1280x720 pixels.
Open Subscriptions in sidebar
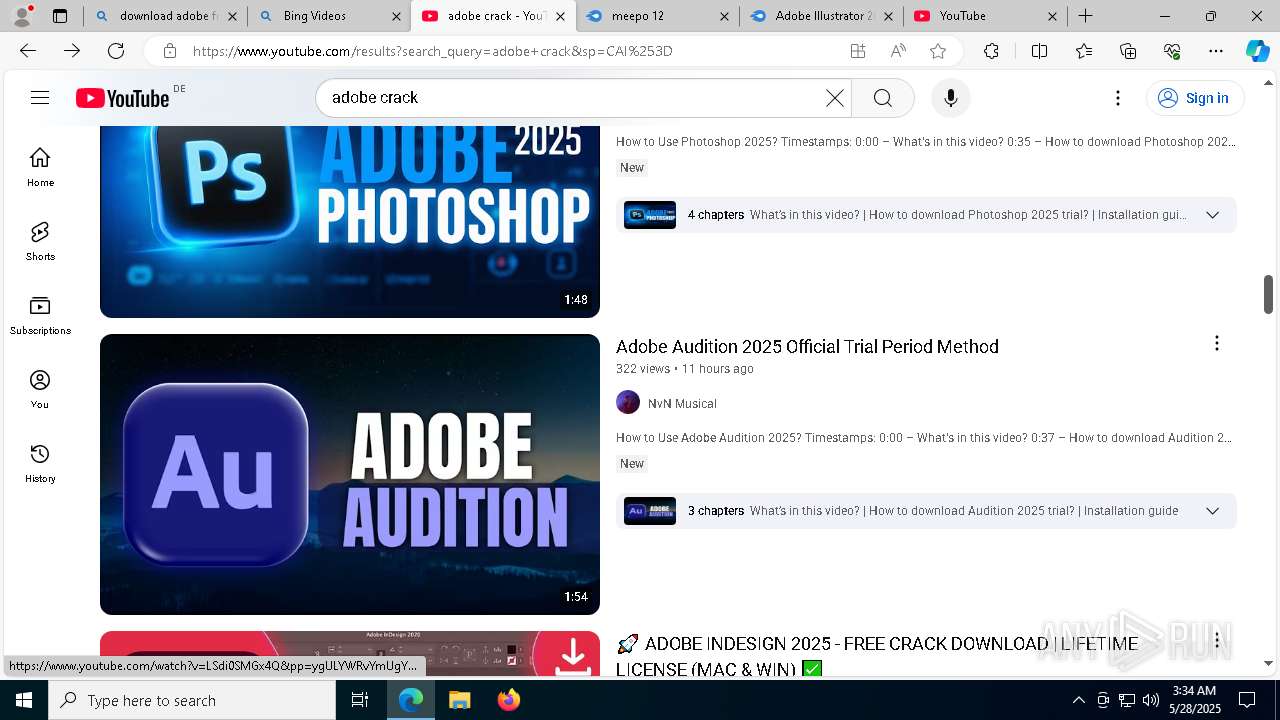click(x=40, y=315)
